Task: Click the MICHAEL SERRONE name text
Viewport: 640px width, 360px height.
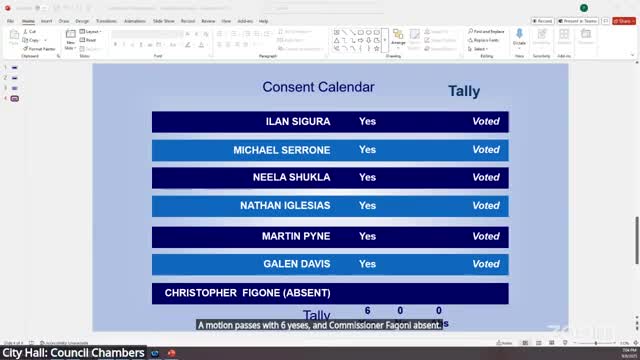Action: click(282, 150)
